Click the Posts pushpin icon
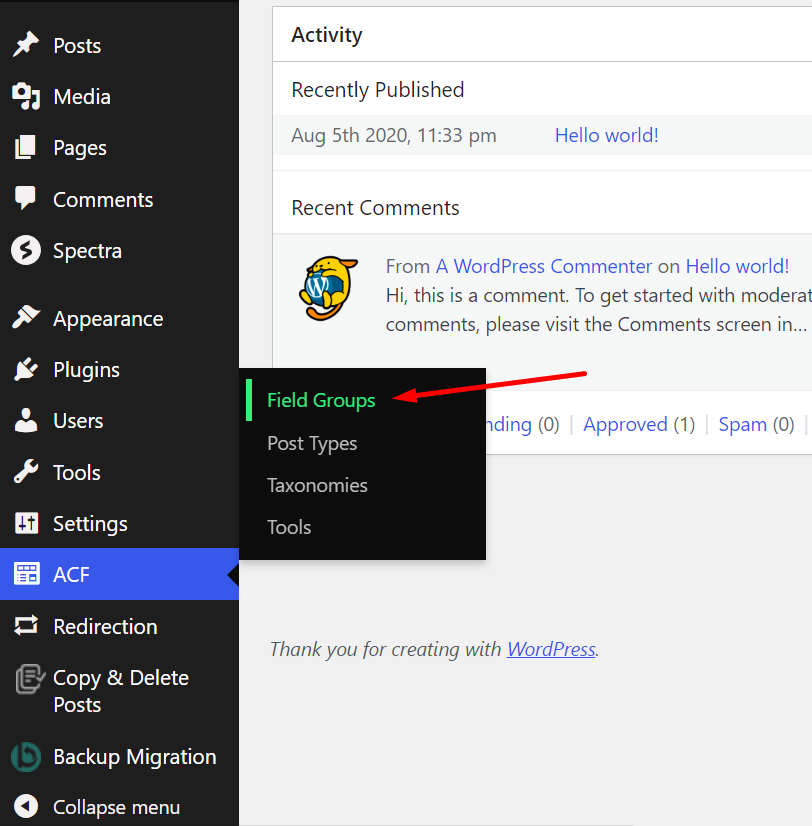The image size is (812, 826). tap(25, 45)
